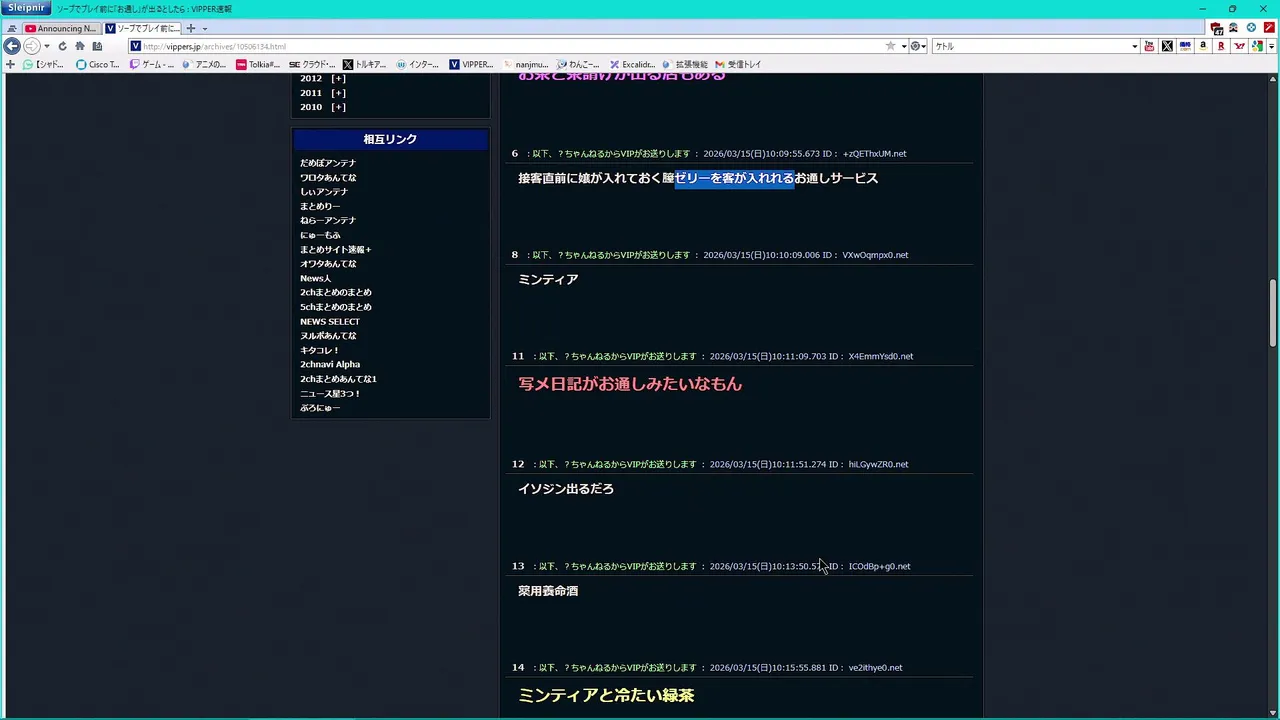Open the search engine selector icon

[917, 46]
